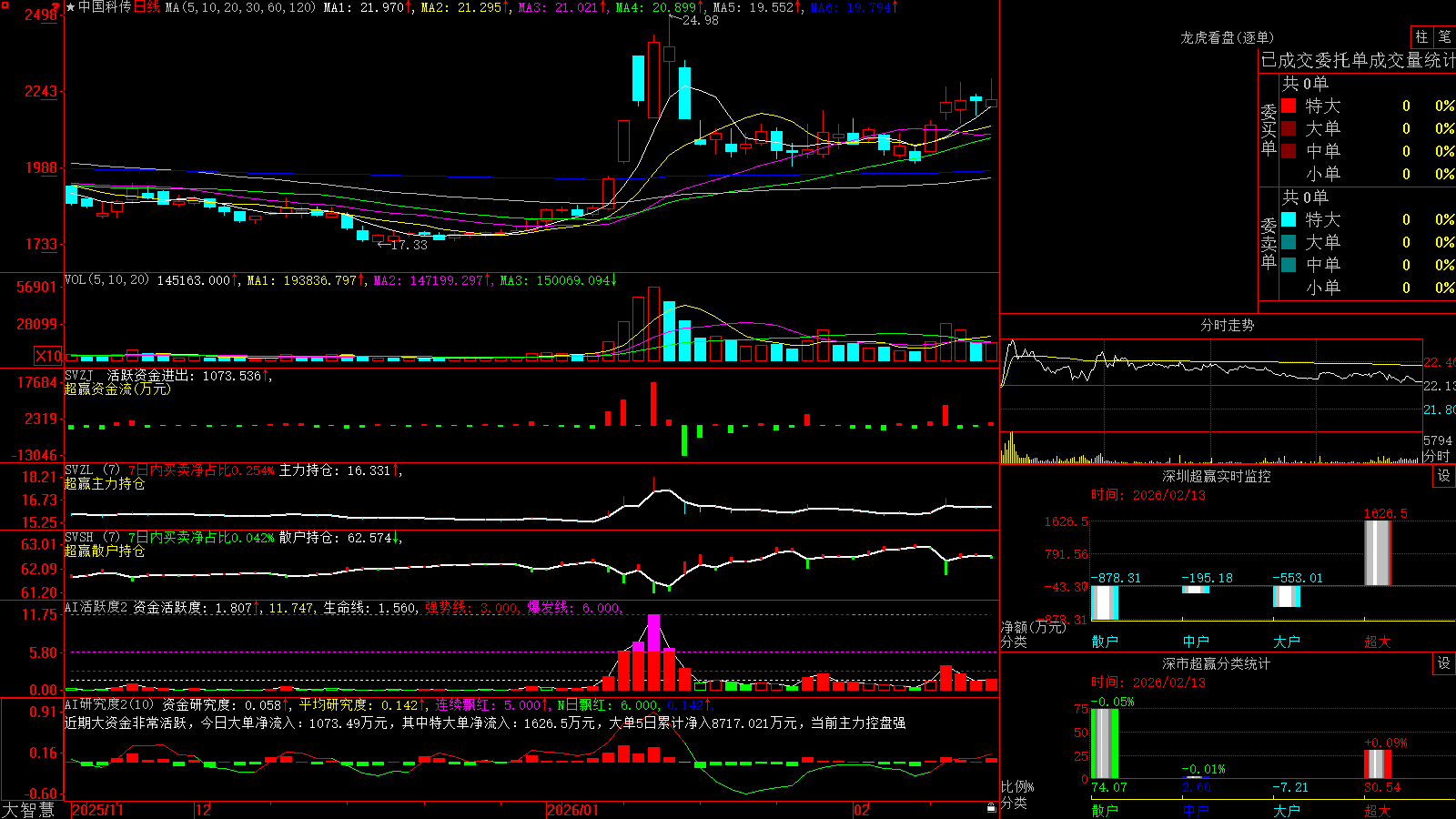Click the 中国科传 stock name
1456x819 pixels.
pos(105,7)
